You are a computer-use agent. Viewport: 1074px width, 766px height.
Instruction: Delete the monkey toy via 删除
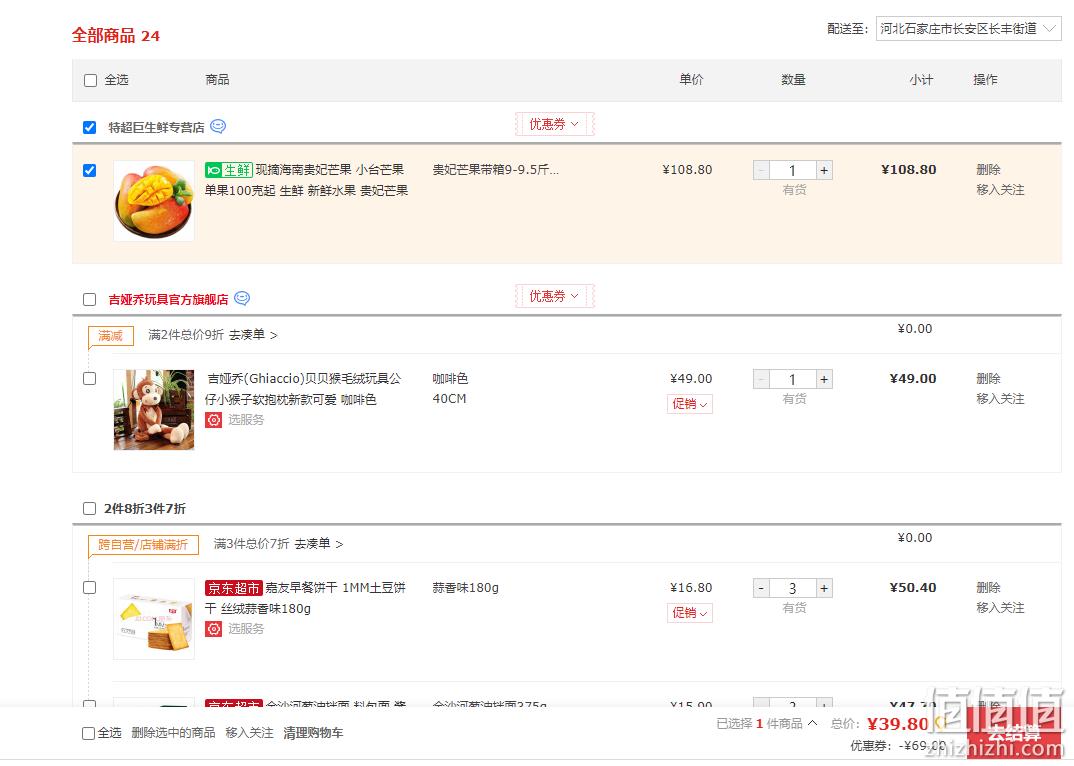click(988, 379)
